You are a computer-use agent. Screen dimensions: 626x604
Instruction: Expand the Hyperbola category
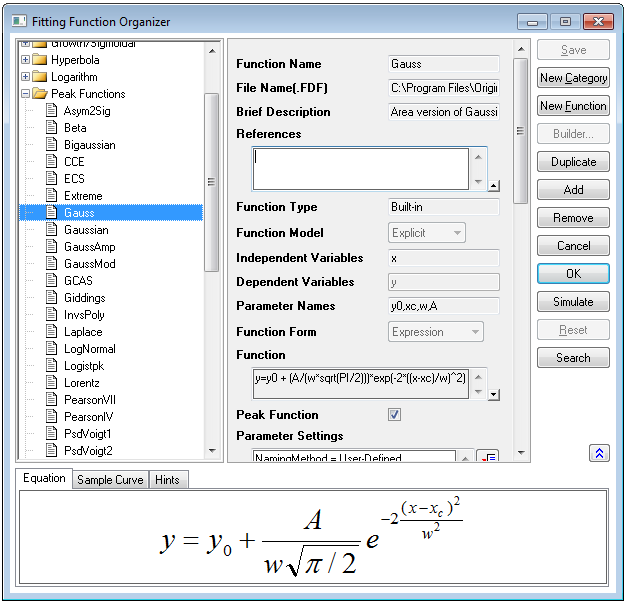(x=26, y=59)
